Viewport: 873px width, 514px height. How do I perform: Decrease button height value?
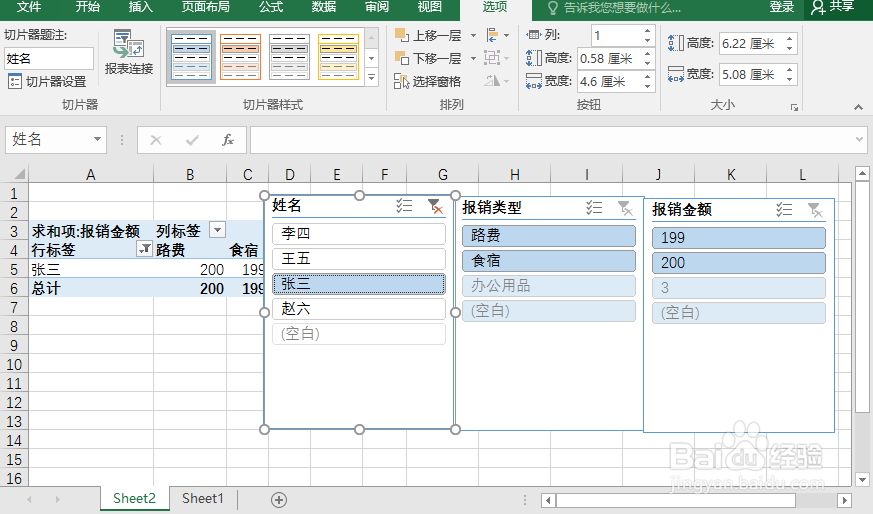pos(648,63)
